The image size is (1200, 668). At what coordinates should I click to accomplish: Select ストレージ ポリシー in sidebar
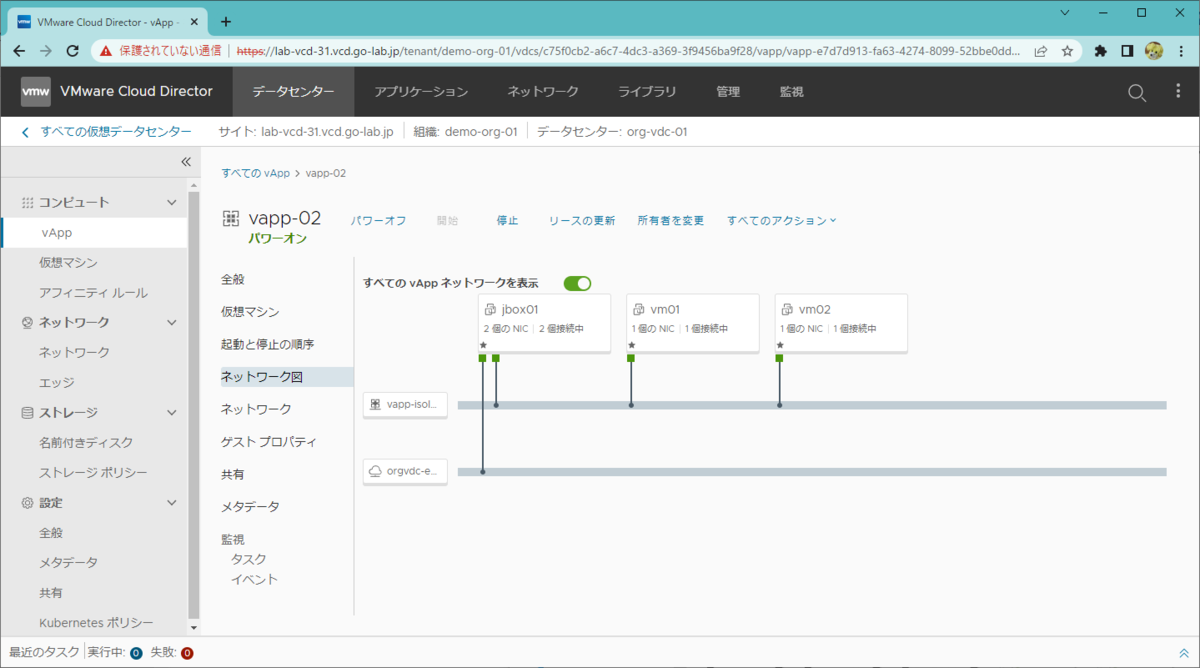pos(93,472)
